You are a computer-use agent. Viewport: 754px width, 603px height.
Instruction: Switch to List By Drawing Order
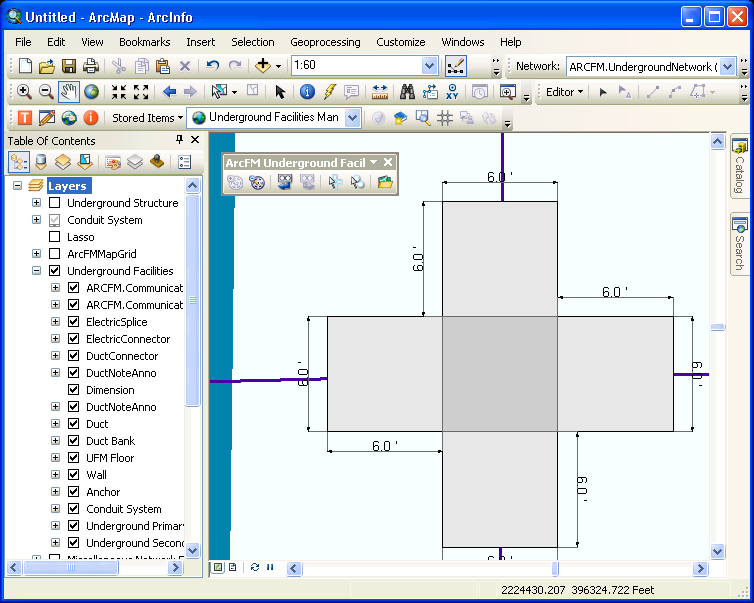(x=19, y=162)
